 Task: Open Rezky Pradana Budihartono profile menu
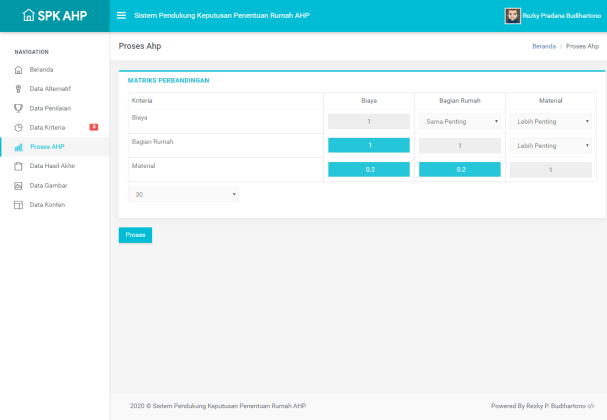tap(553, 16)
